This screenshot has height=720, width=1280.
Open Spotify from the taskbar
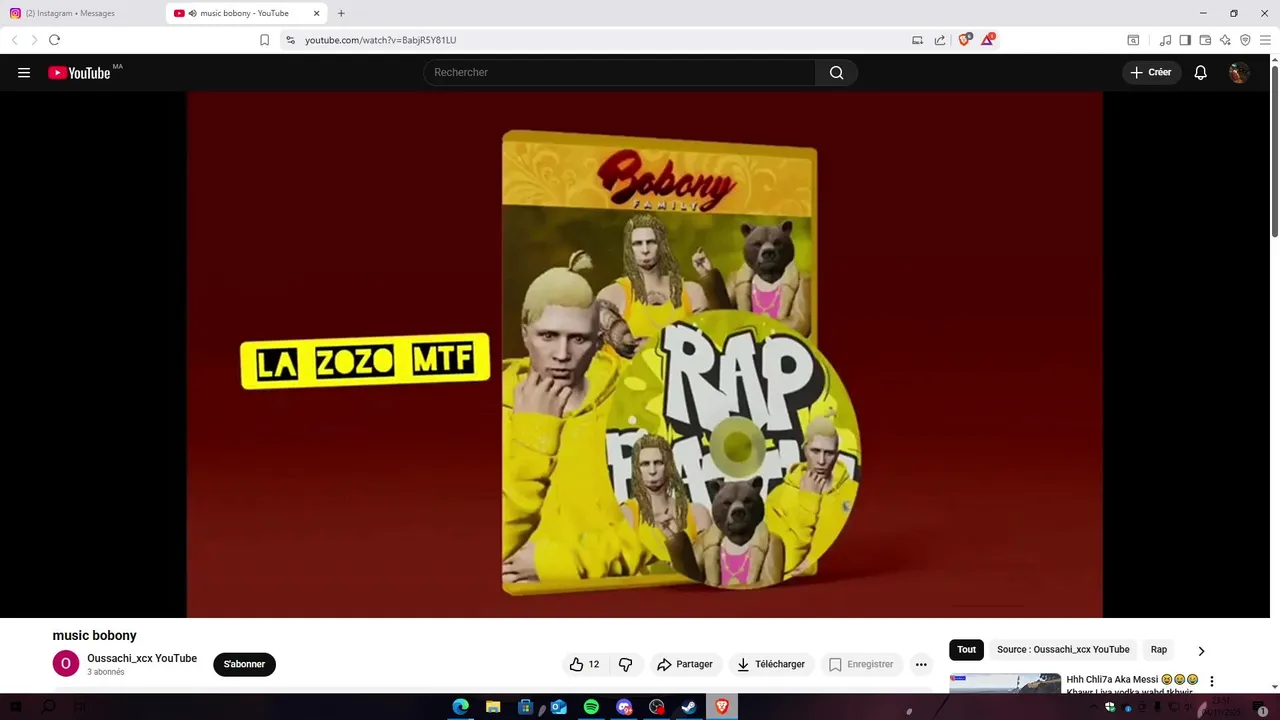[x=591, y=707]
